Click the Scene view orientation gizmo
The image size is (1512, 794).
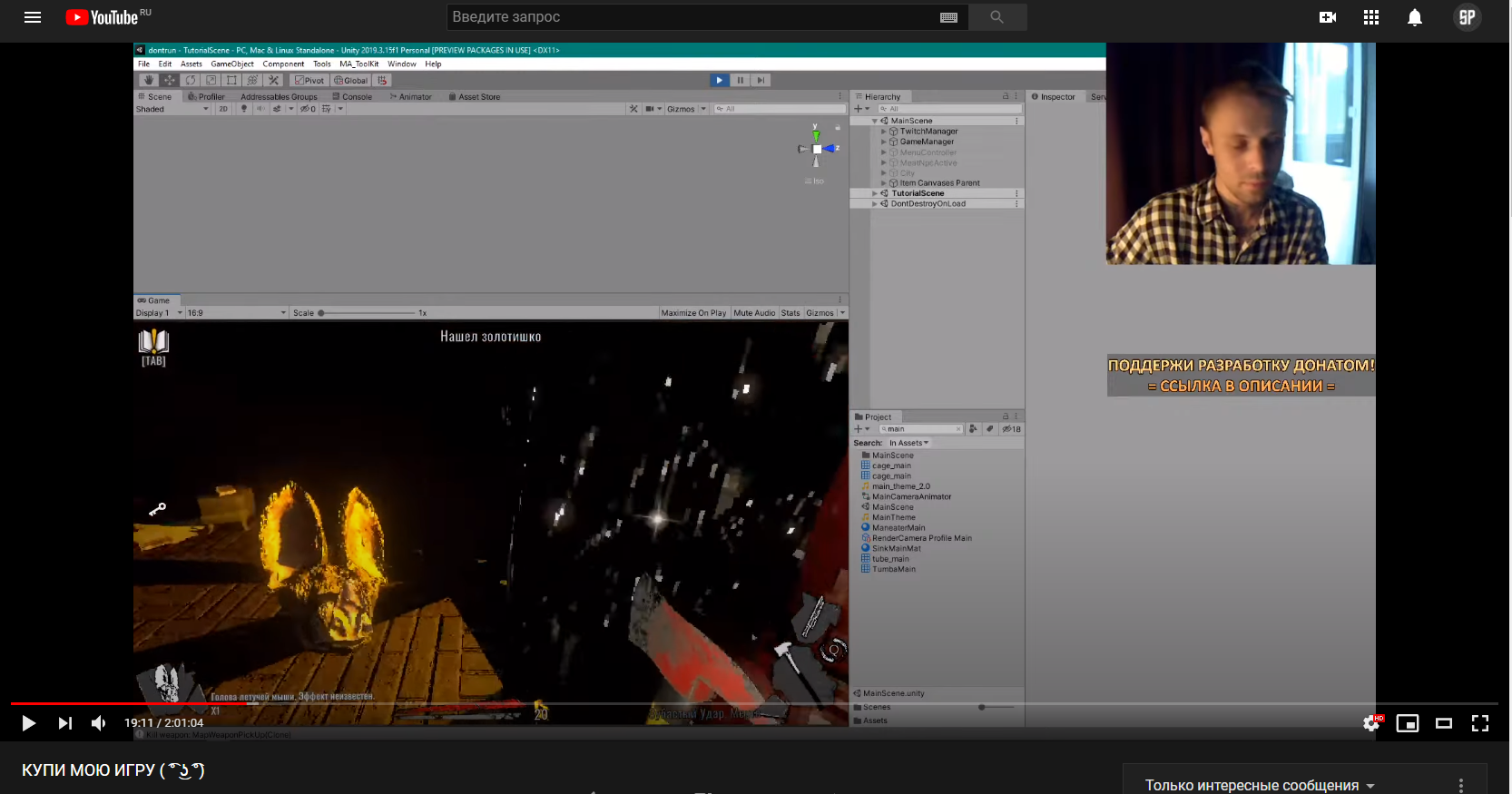click(x=817, y=149)
